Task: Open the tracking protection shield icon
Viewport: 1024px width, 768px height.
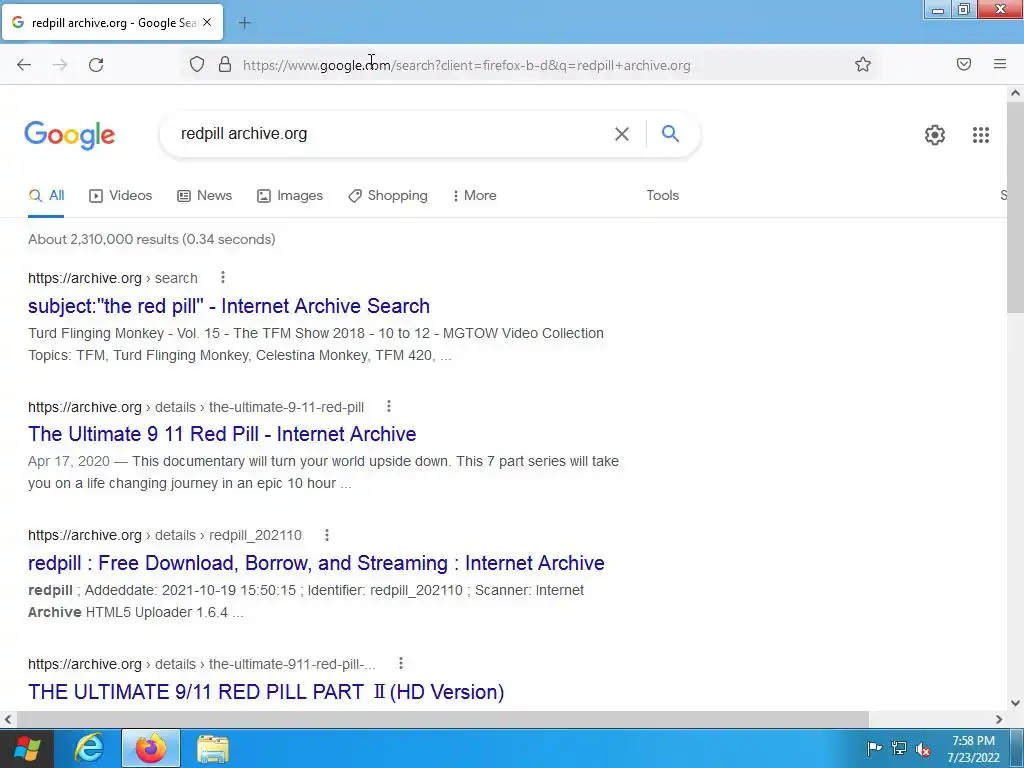Action: coord(197,65)
